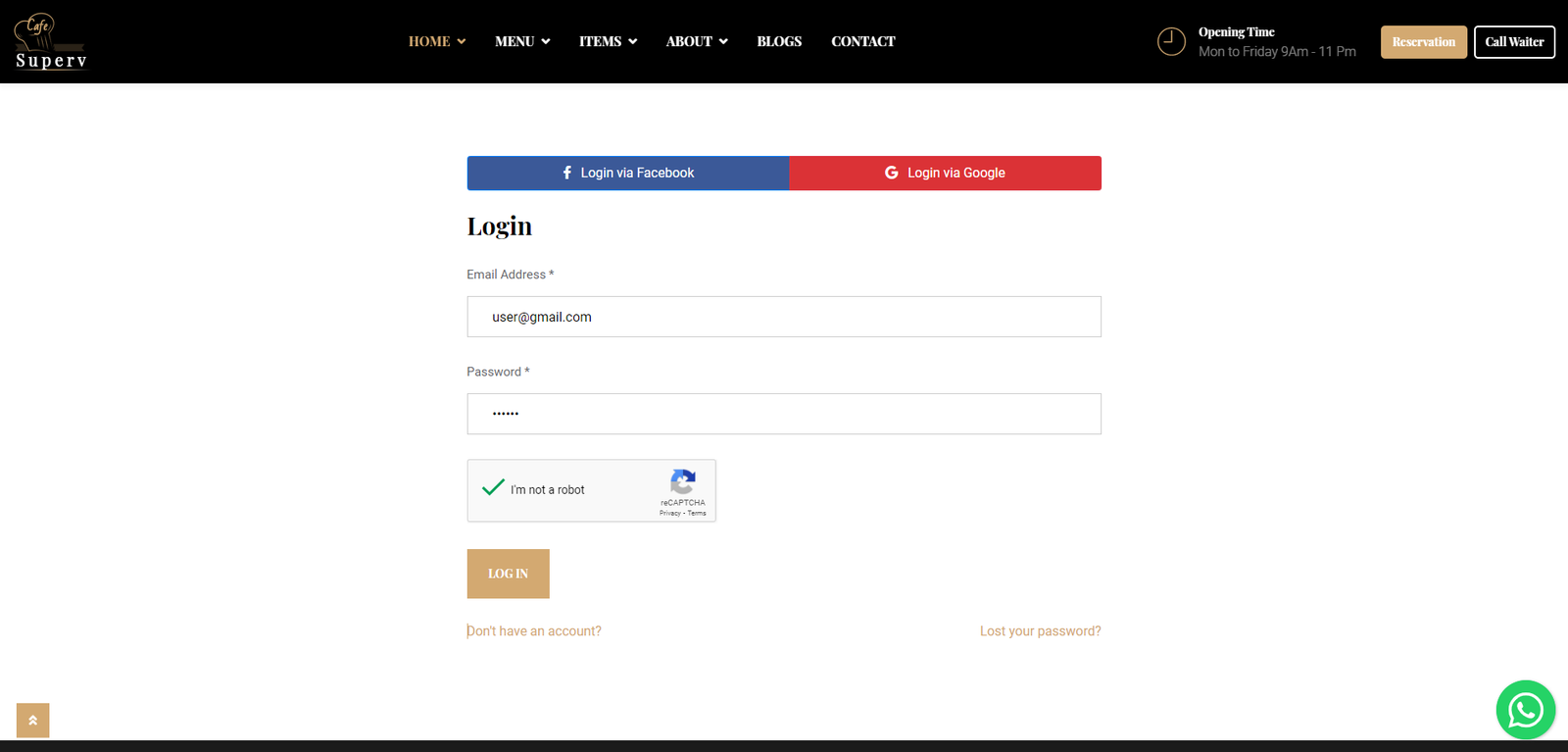1568x752 pixels.
Task: Open the About dropdown menu
Action: click(696, 42)
